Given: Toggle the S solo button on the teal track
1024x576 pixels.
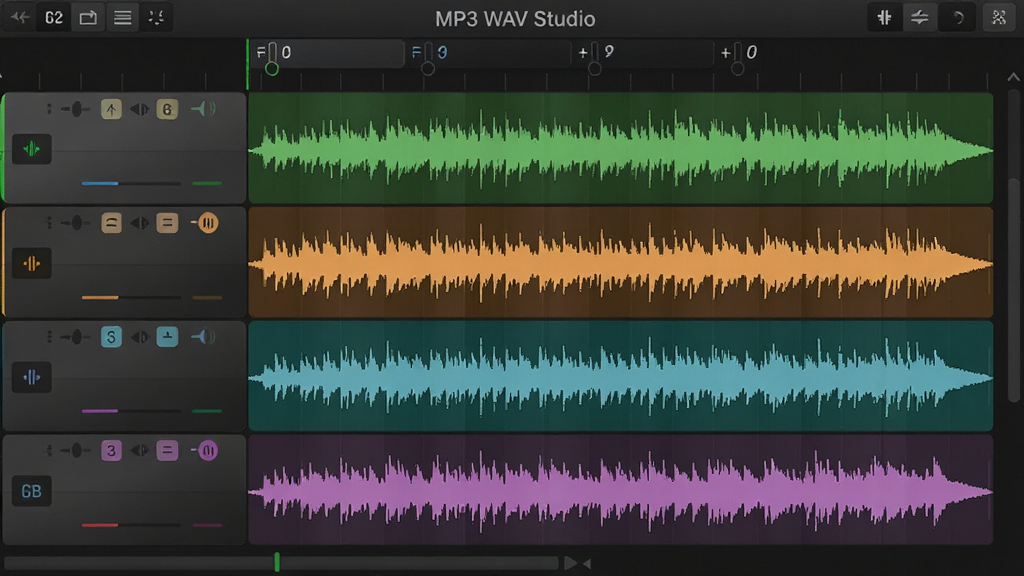Looking at the screenshot, I should (111, 337).
